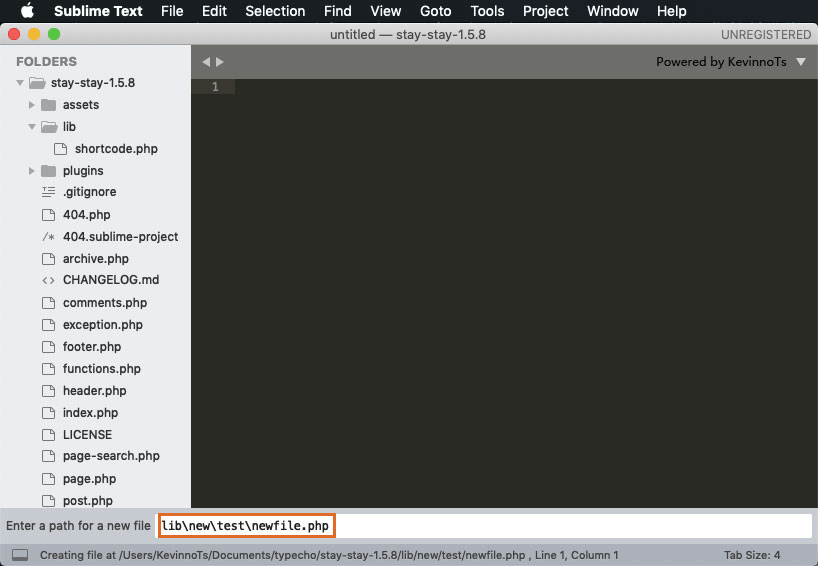Viewport: 818px width, 566px height.
Task: Open the Selection menu
Action: tap(275, 11)
